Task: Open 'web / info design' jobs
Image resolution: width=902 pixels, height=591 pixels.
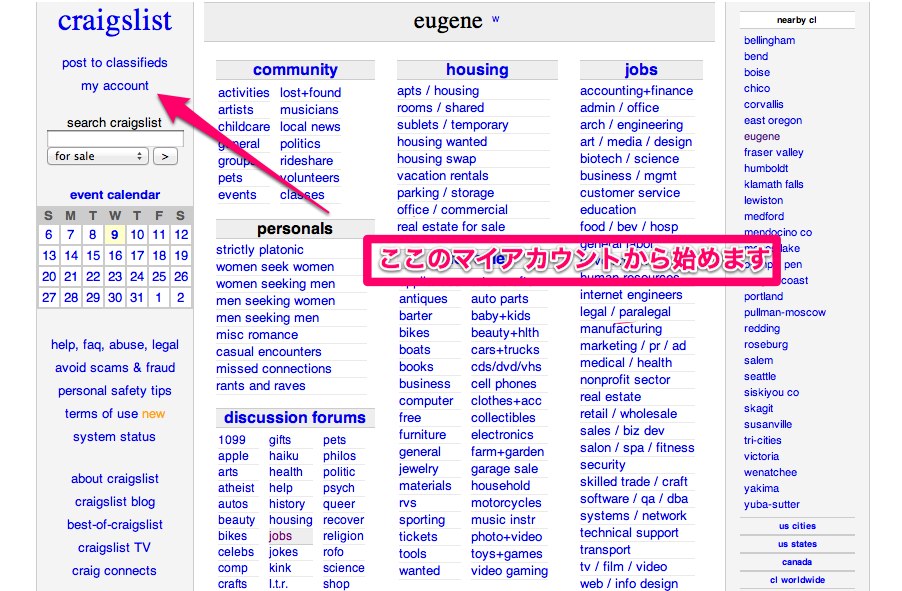Action: tap(629, 584)
